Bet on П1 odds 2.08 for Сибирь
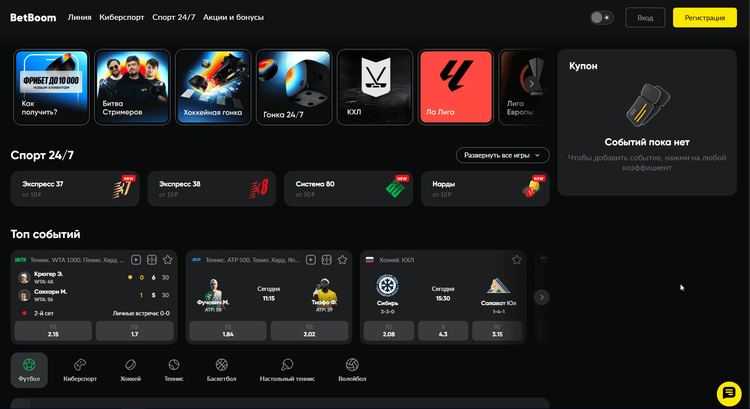 pyautogui.click(x=388, y=331)
